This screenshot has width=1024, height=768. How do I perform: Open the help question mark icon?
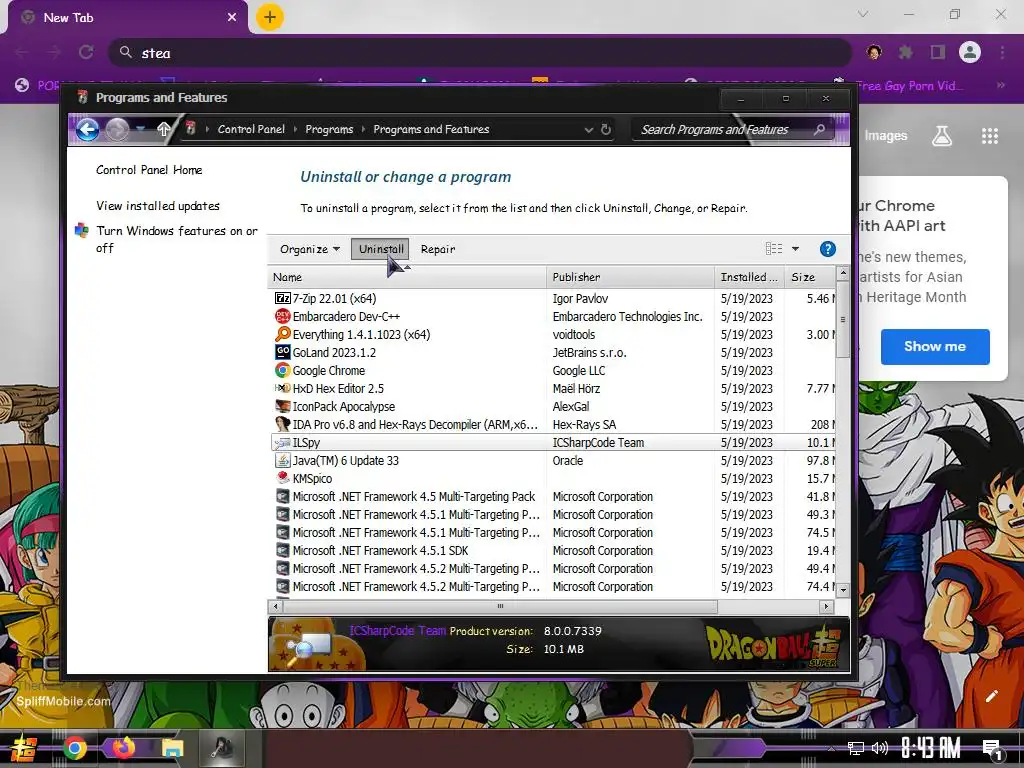coord(827,249)
